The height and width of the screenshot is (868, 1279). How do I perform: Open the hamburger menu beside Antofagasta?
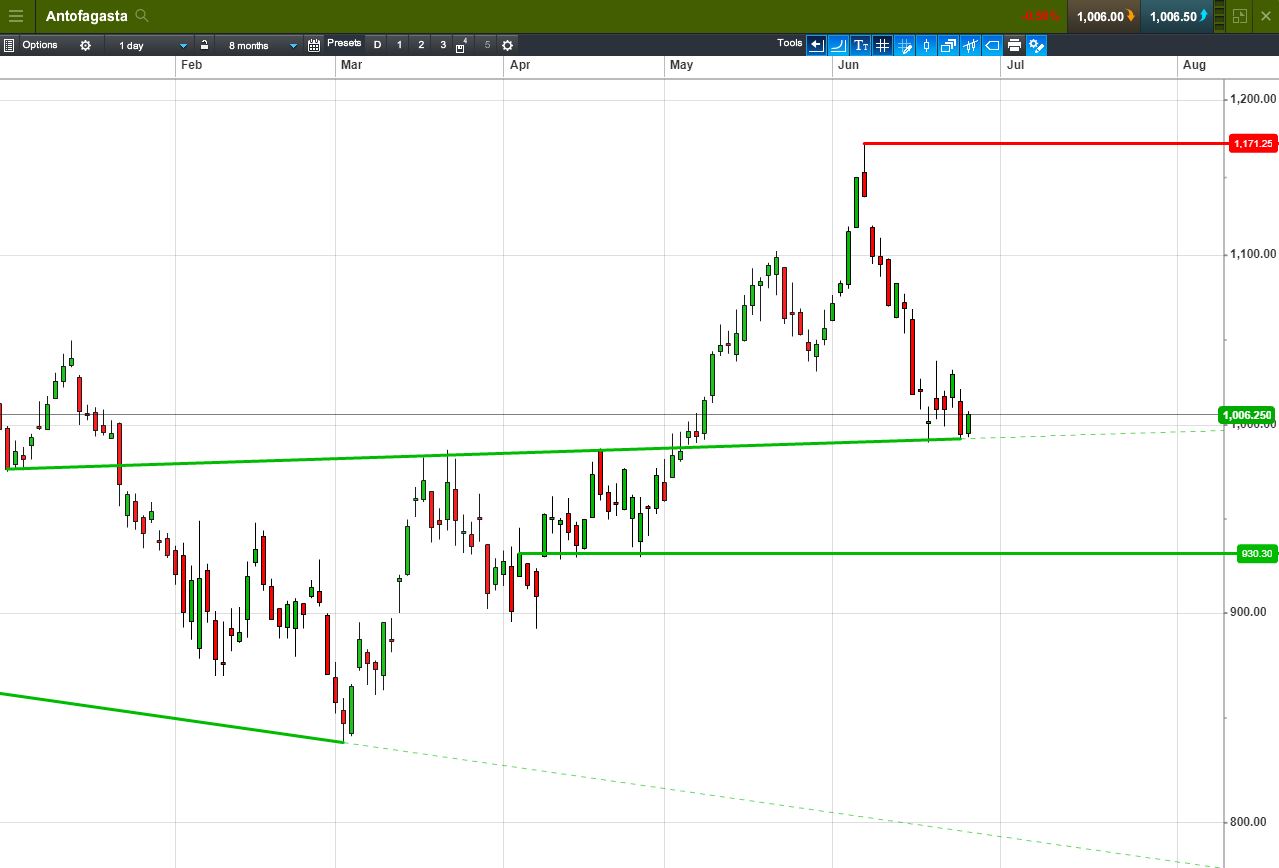[16, 16]
